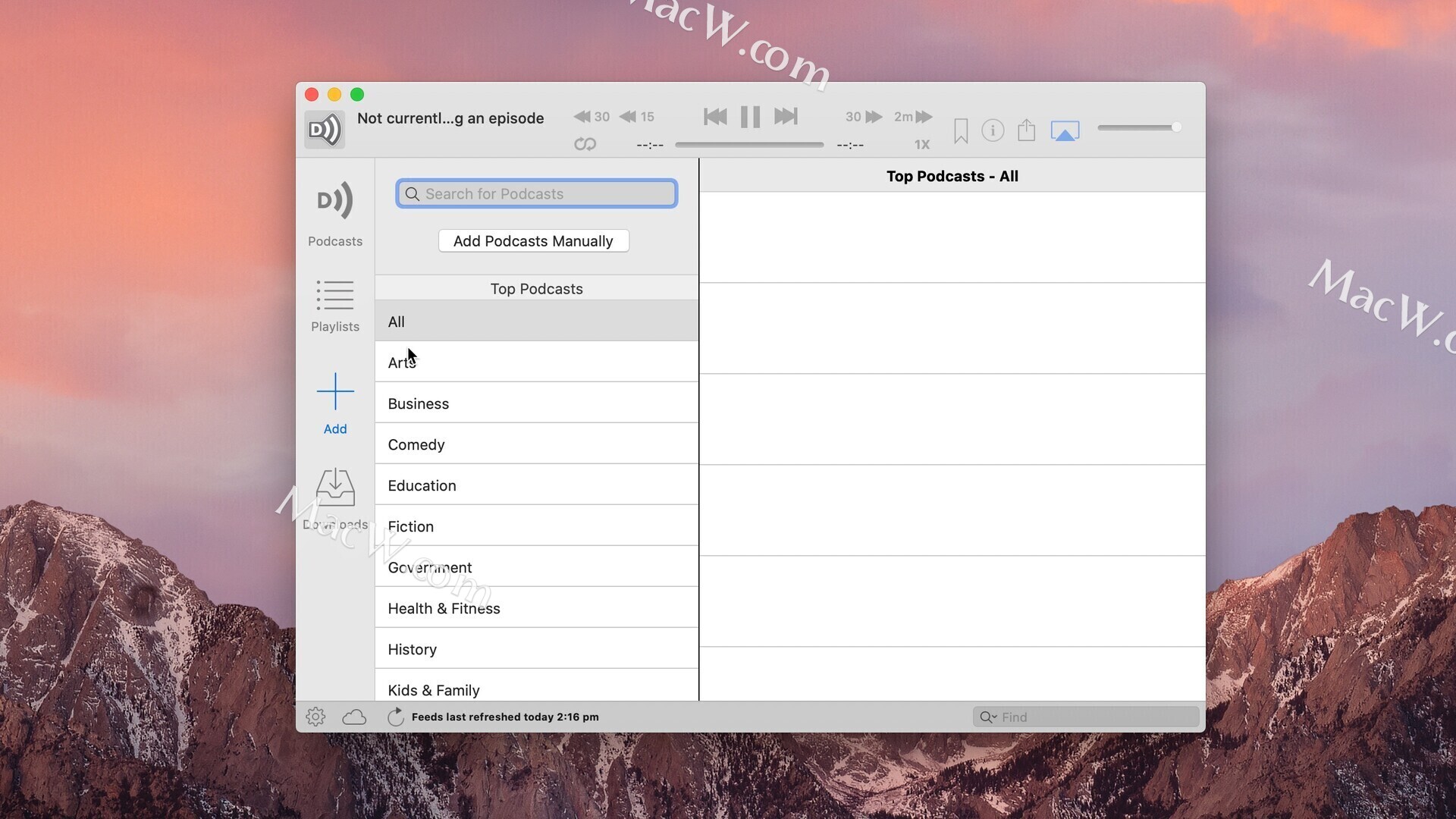The height and width of the screenshot is (819, 1456).
Task: Skip forward 2 minutes
Action: coord(913,117)
